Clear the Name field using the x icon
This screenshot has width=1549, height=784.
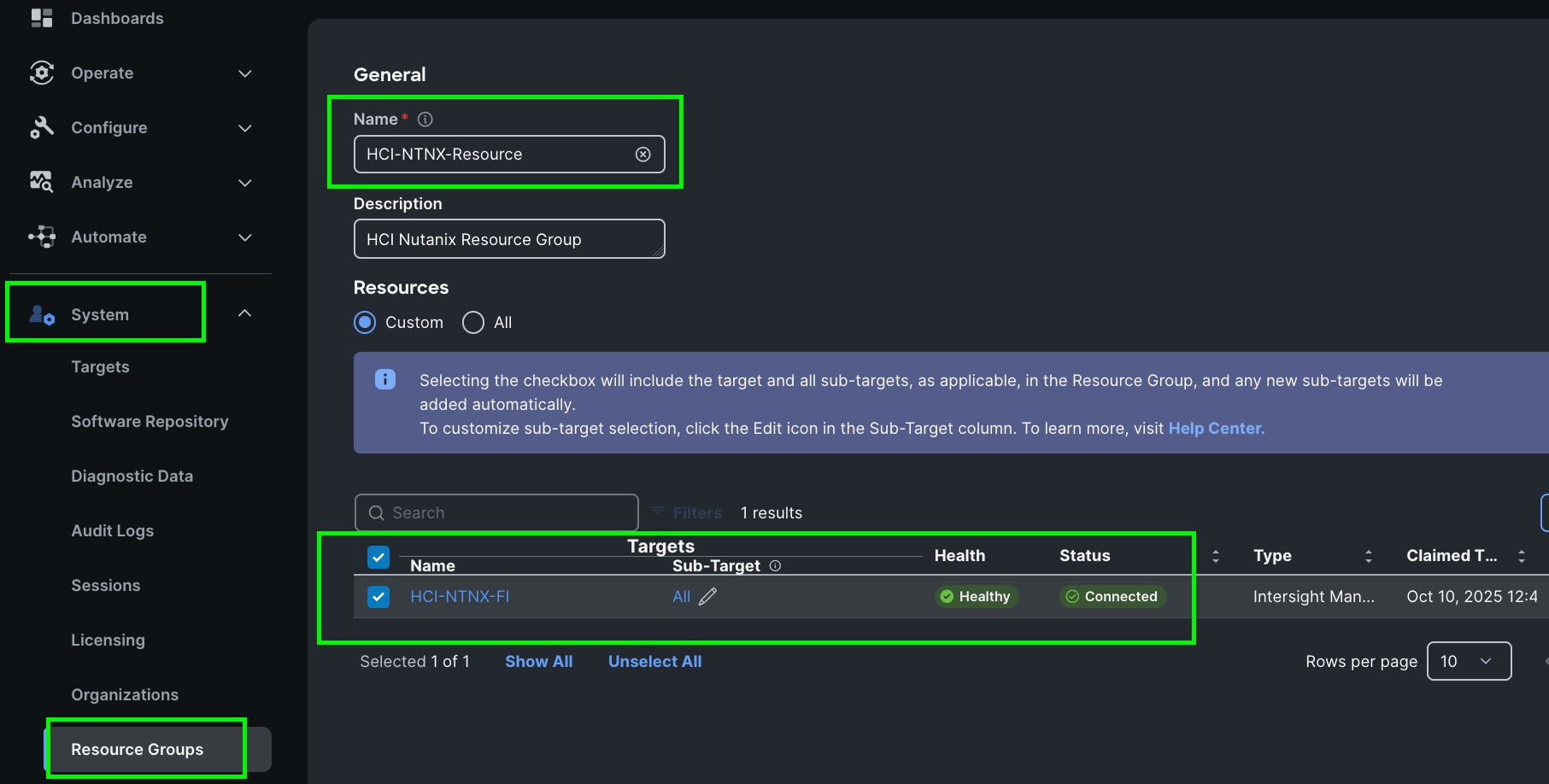coord(642,154)
